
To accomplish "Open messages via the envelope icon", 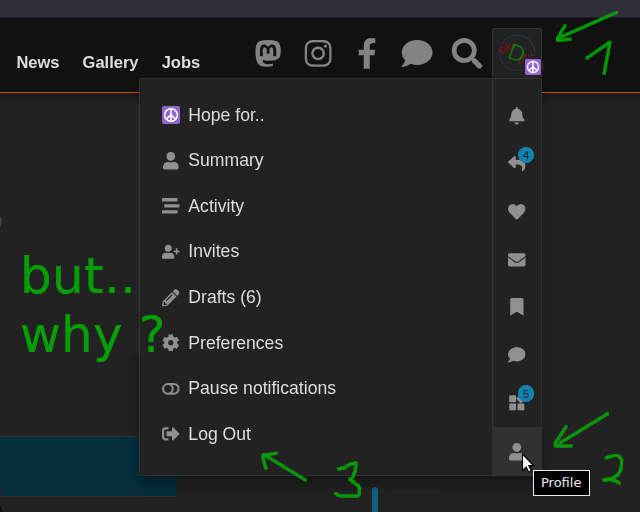I will (x=517, y=260).
